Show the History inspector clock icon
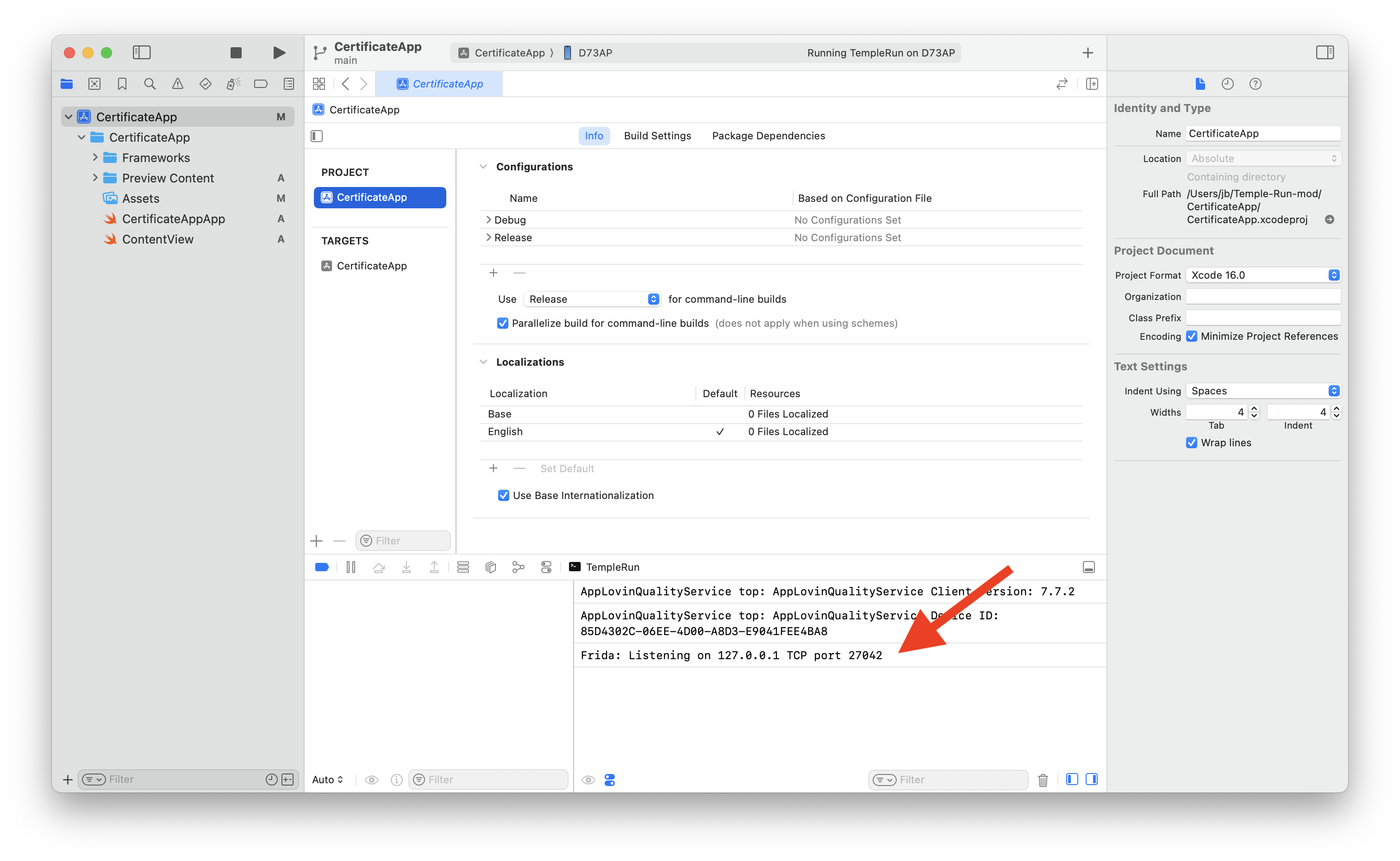The height and width of the screenshot is (861, 1400). pyautogui.click(x=1227, y=84)
